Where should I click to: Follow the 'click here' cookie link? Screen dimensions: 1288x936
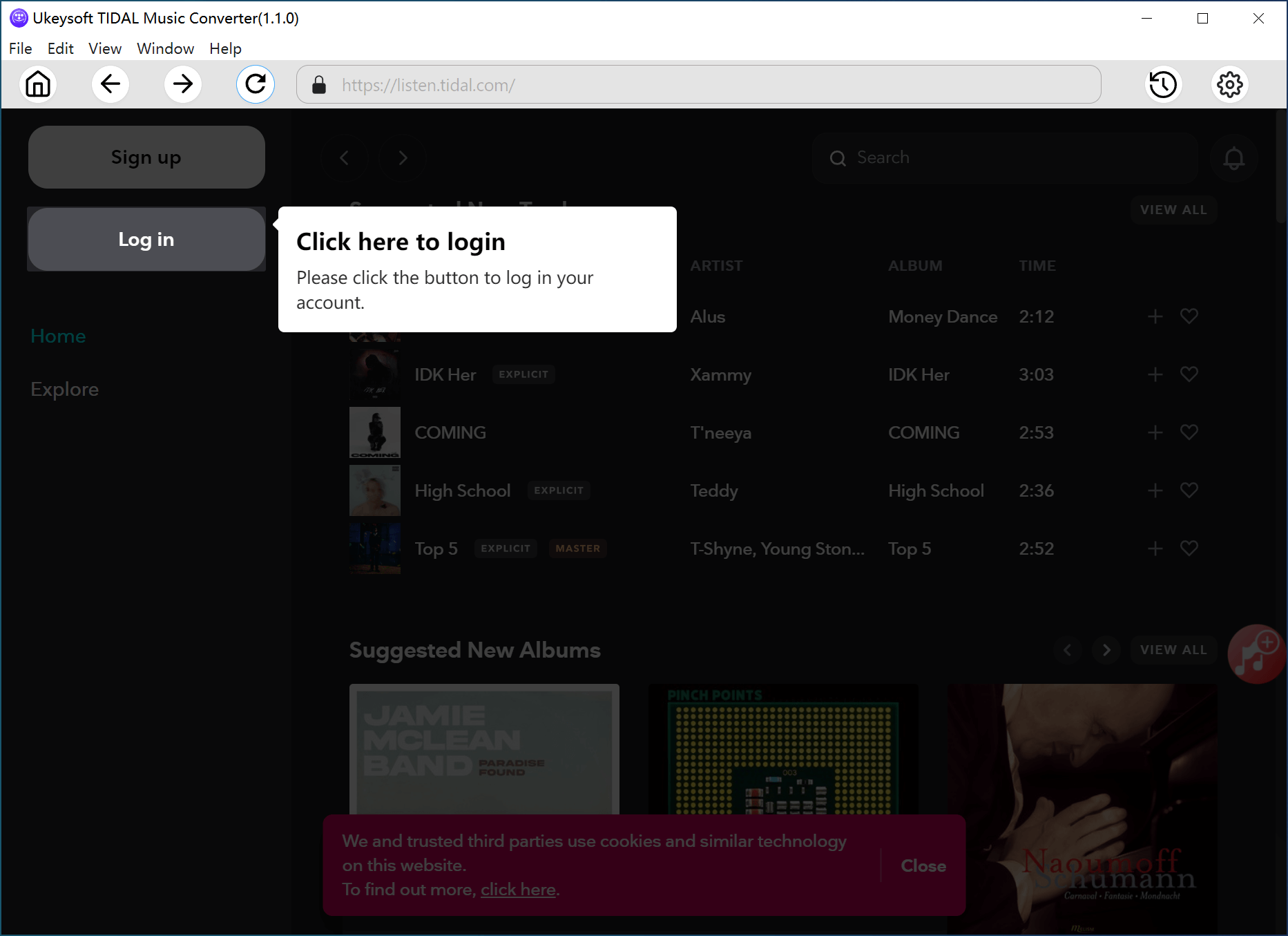(x=518, y=890)
